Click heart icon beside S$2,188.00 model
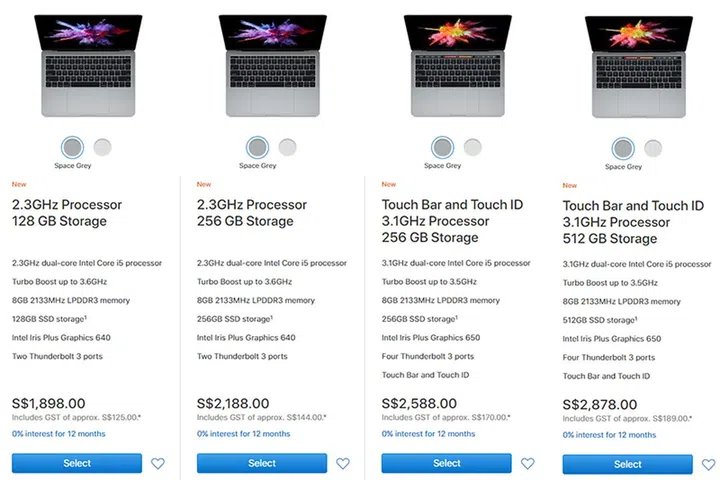This screenshot has height=480, width=720. (343, 464)
